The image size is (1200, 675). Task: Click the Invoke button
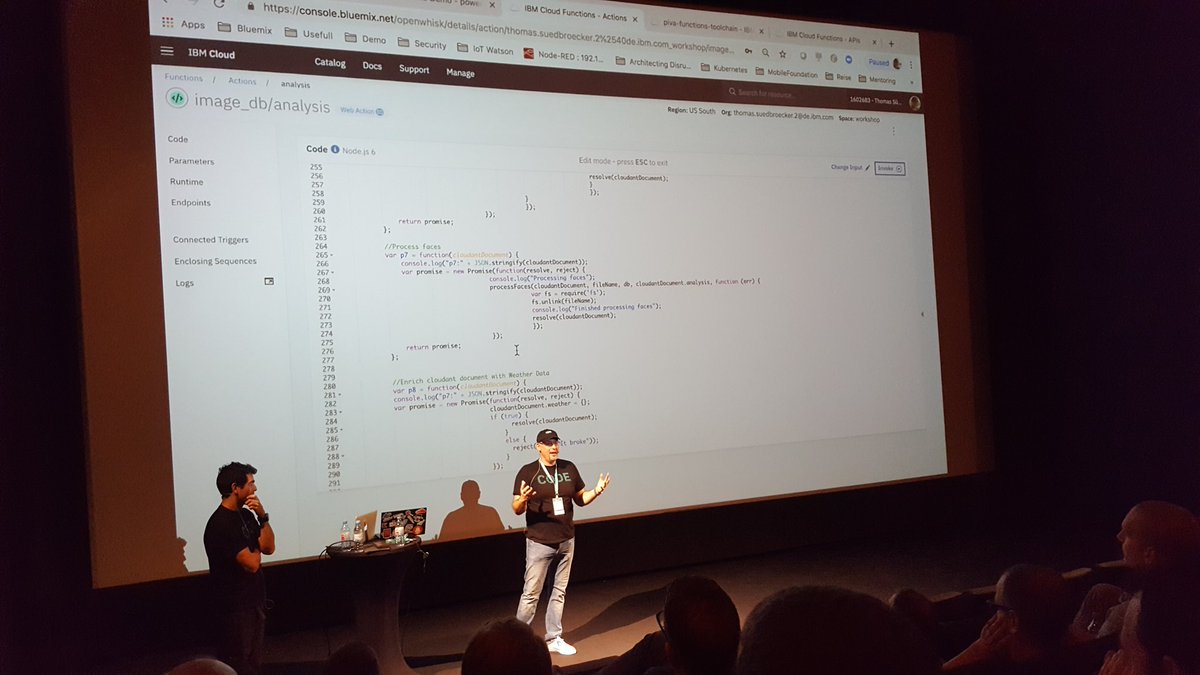(x=889, y=167)
